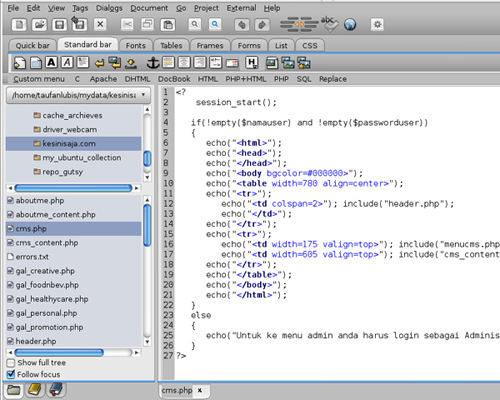Insert an image via the single-picture icon

point(272,63)
